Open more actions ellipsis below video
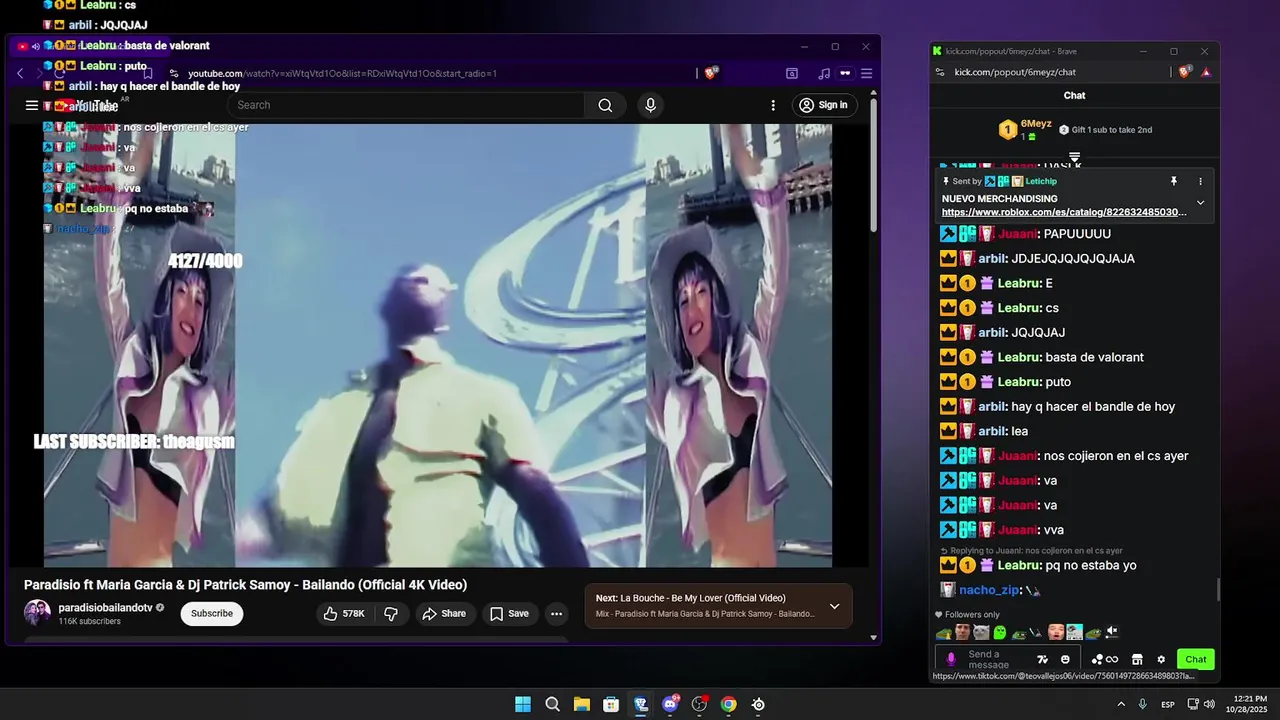This screenshot has height=720, width=1280. pyautogui.click(x=557, y=613)
